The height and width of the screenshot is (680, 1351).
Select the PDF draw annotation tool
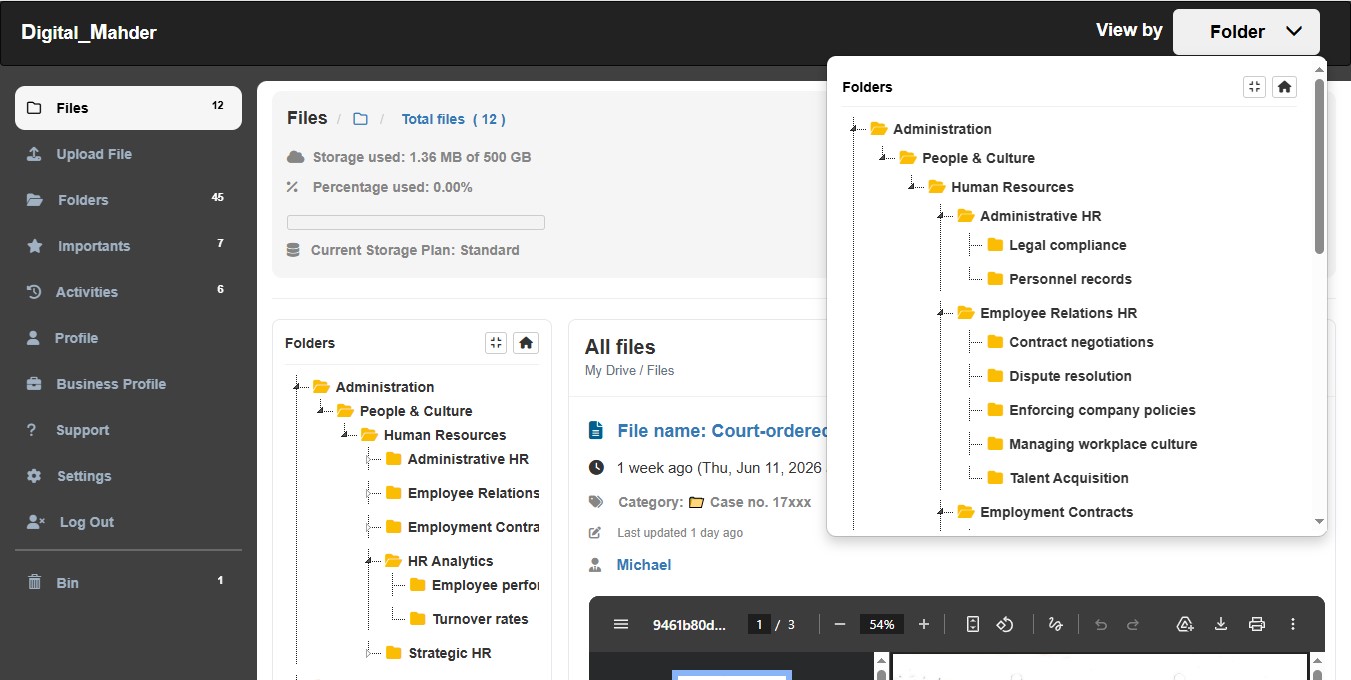click(1055, 624)
